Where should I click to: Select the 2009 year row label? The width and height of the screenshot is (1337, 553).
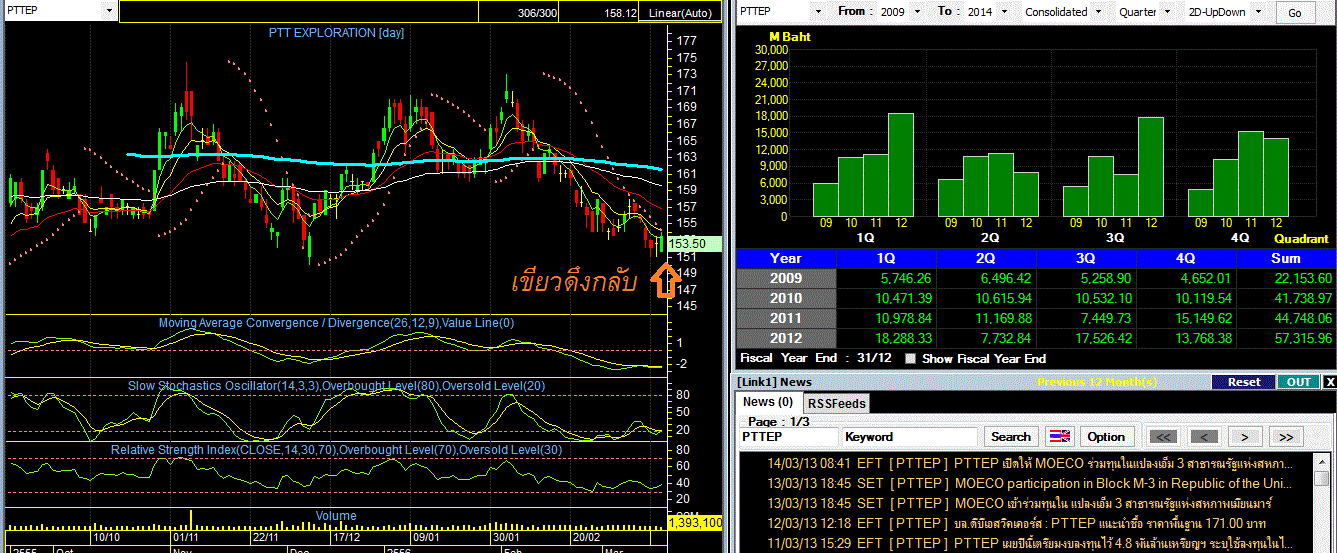pyautogui.click(x=785, y=278)
